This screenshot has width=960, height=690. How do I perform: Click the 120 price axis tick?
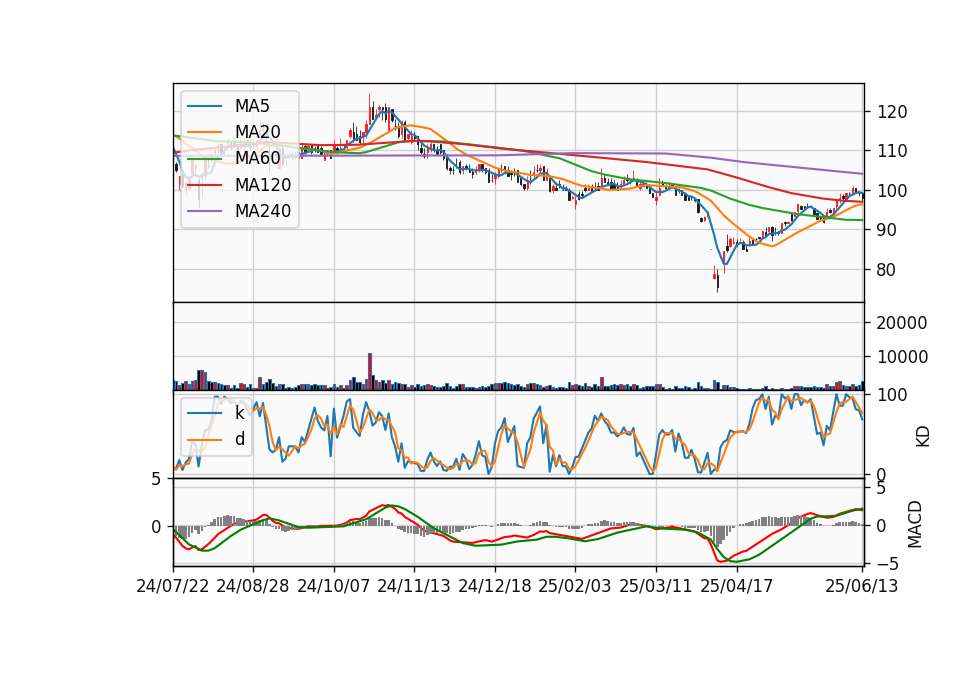(x=892, y=112)
